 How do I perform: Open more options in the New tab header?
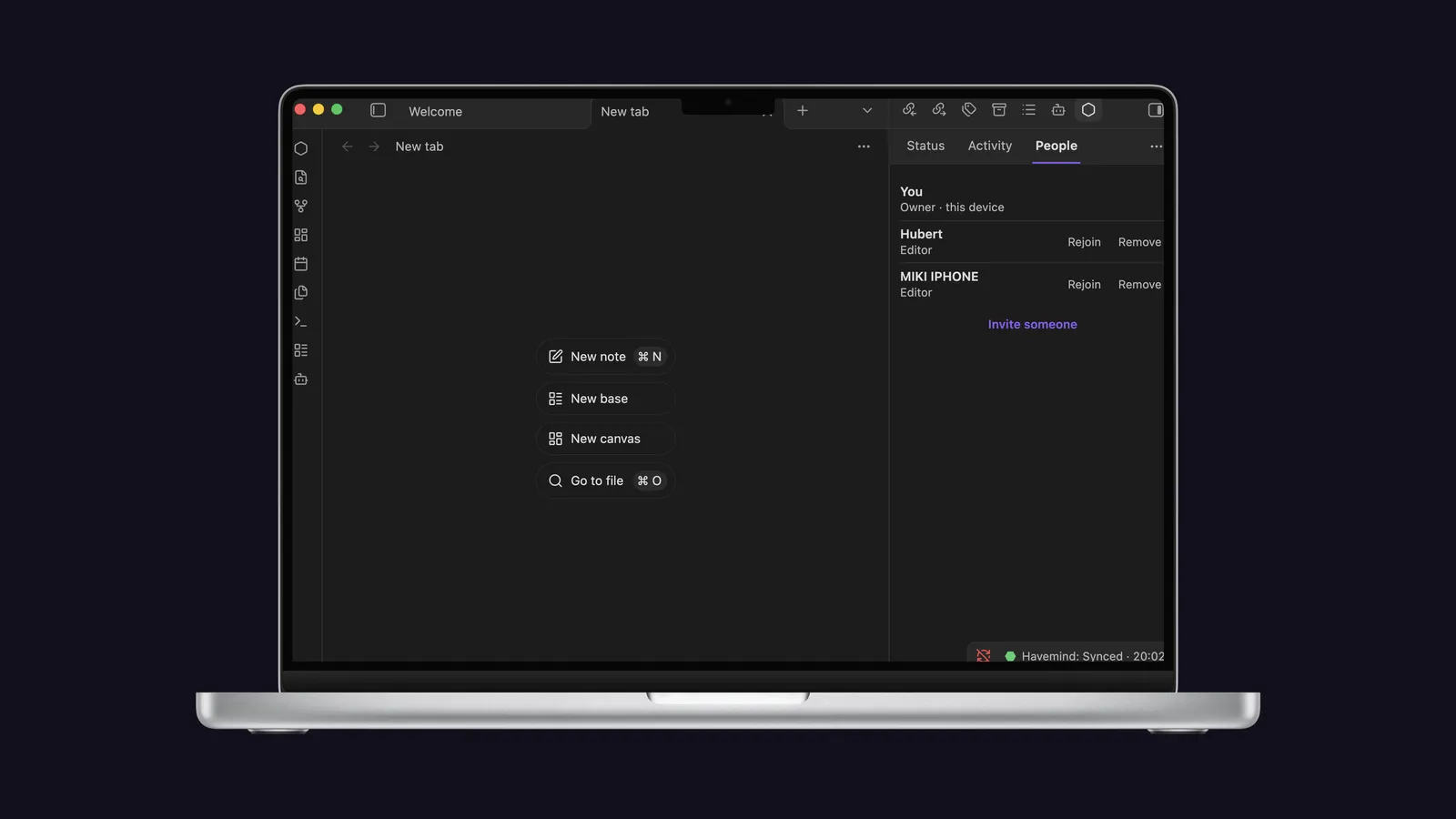click(864, 147)
